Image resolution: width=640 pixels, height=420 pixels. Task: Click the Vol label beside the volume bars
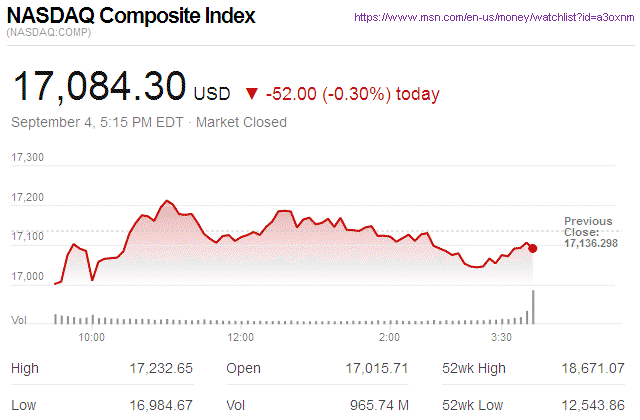pyautogui.click(x=18, y=319)
